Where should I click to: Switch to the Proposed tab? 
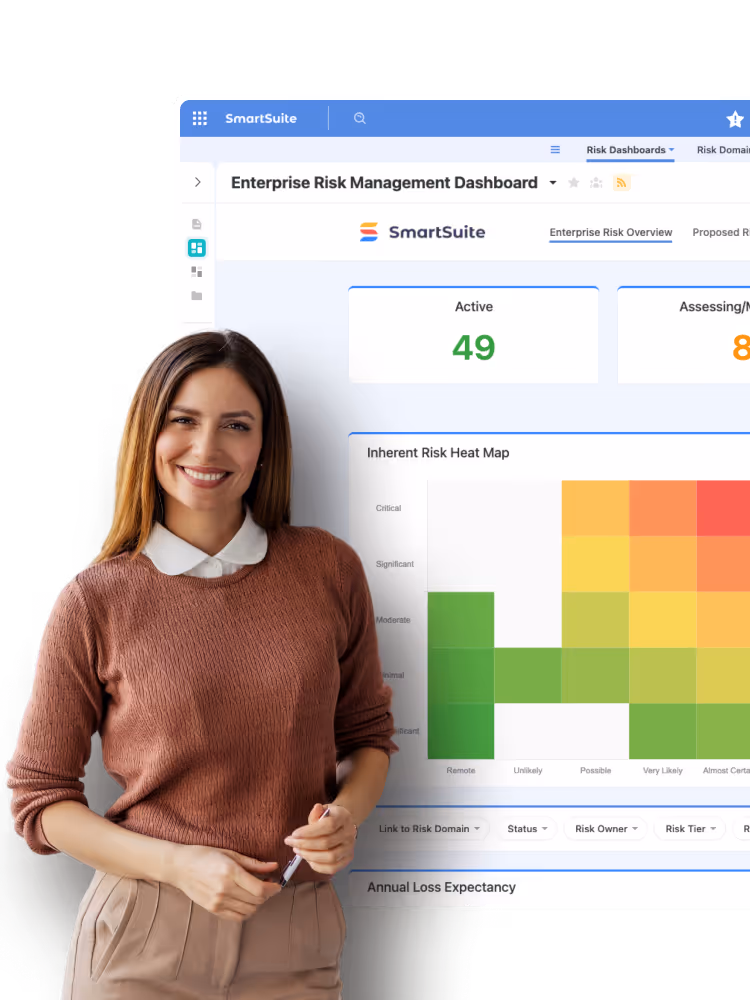click(721, 233)
